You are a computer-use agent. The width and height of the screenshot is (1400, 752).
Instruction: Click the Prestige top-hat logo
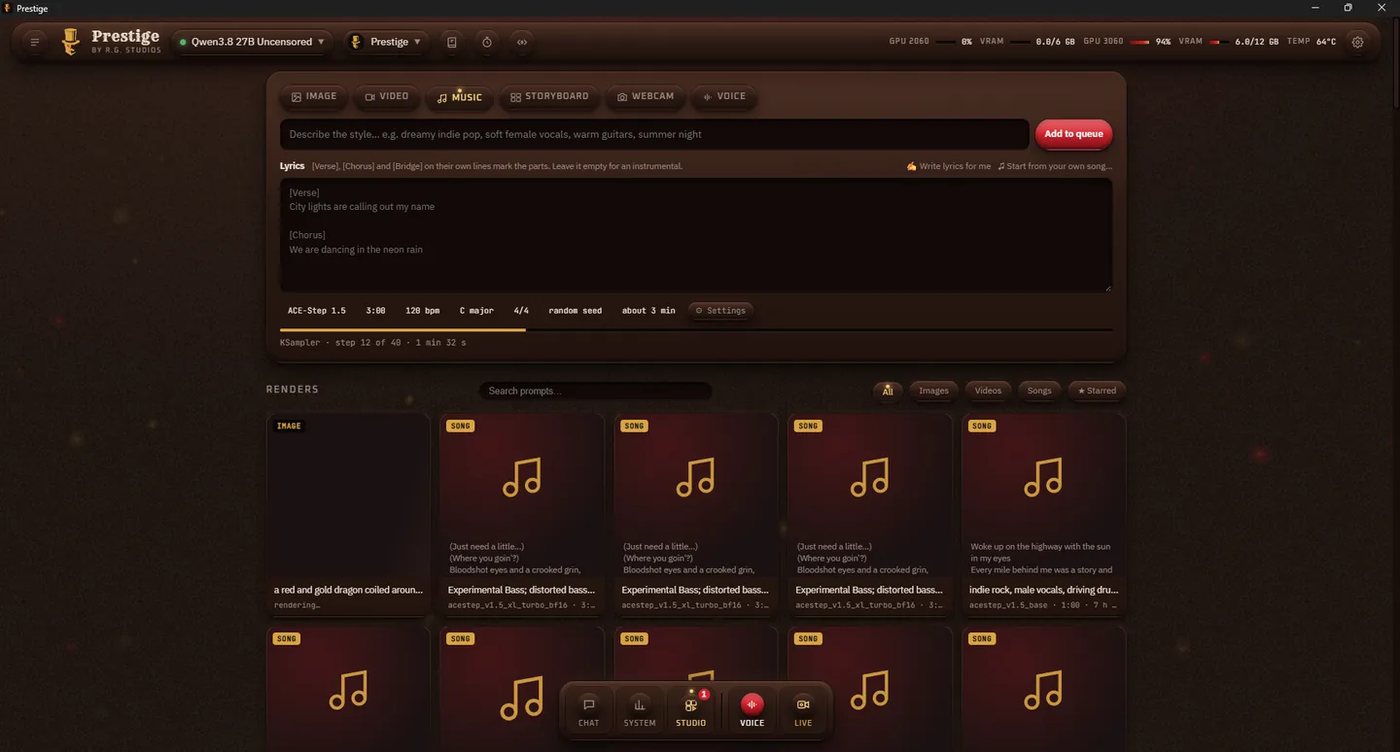70,41
